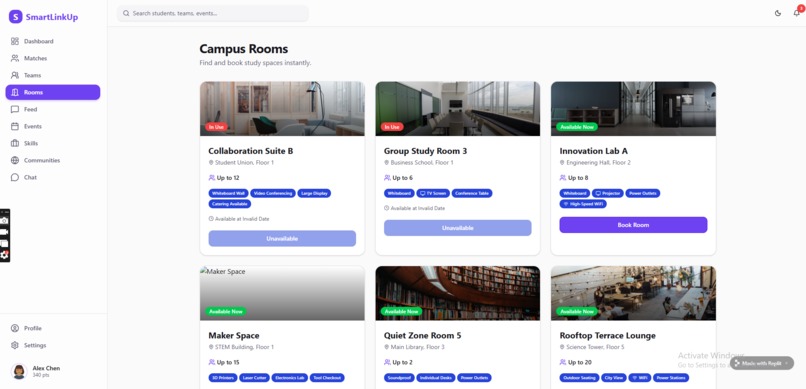The height and width of the screenshot is (389, 806).
Task: Open Matches via its people icon
Action: tap(15, 58)
